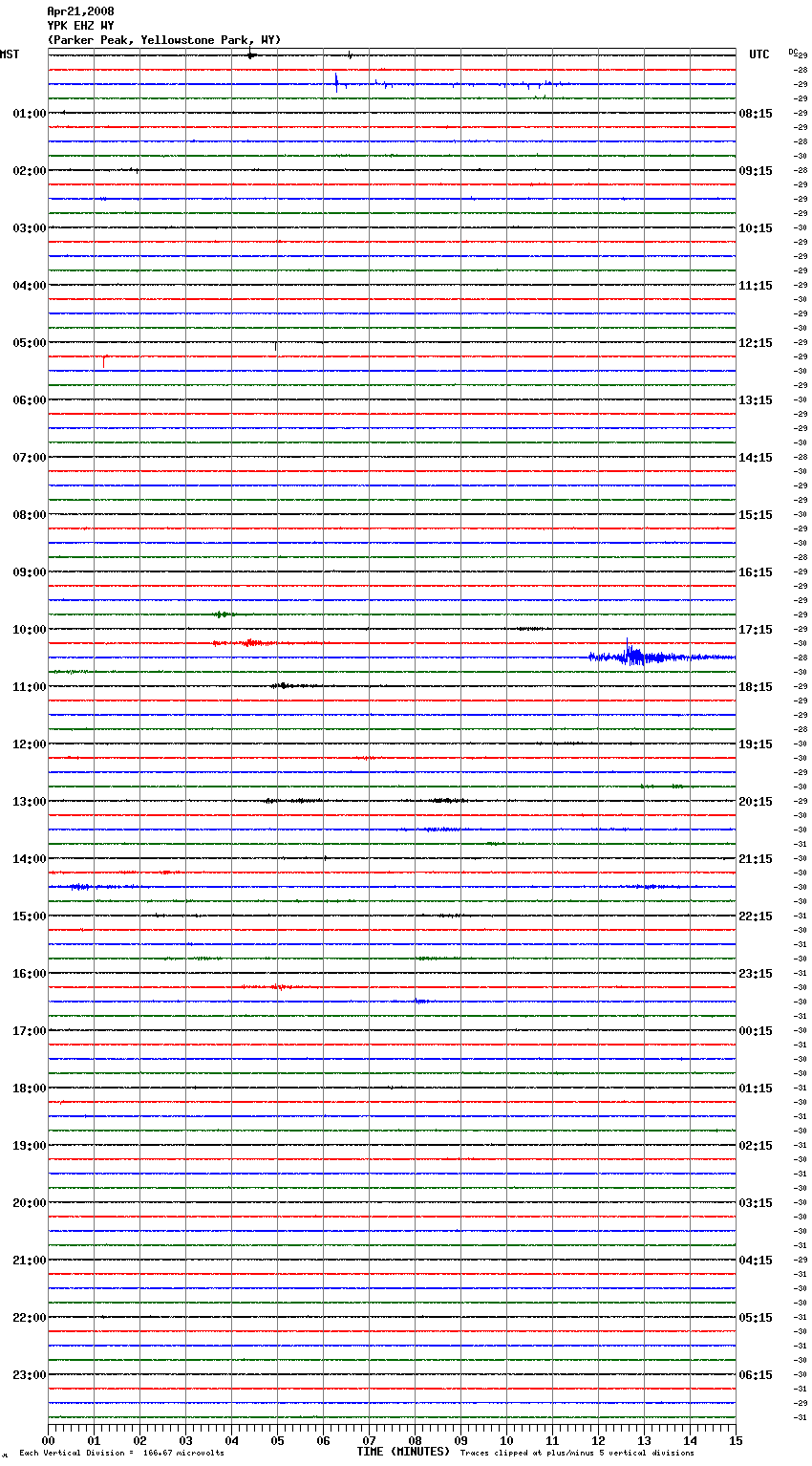Click the '20:00' MST row label
The height and width of the screenshot is (1466, 812).
[30, 1203]
